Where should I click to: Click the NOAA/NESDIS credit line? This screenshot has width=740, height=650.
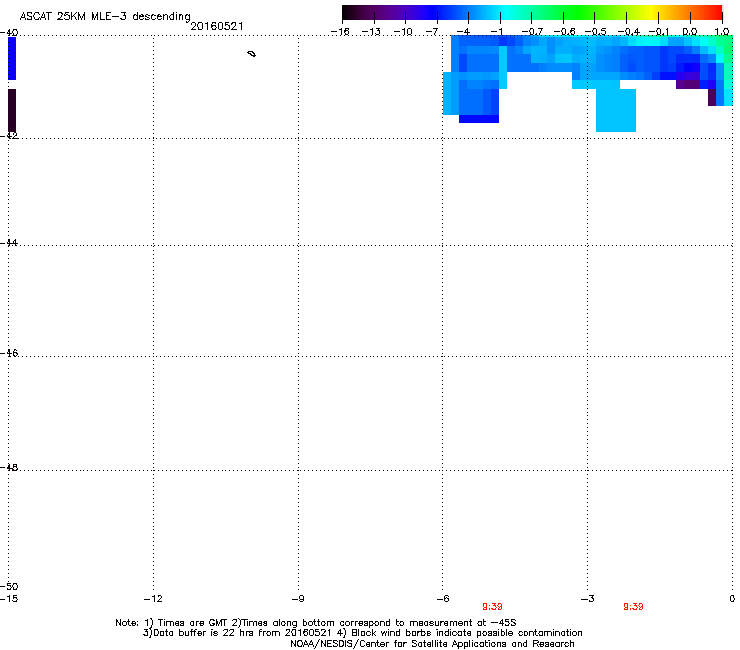click(x=432, y=644)
